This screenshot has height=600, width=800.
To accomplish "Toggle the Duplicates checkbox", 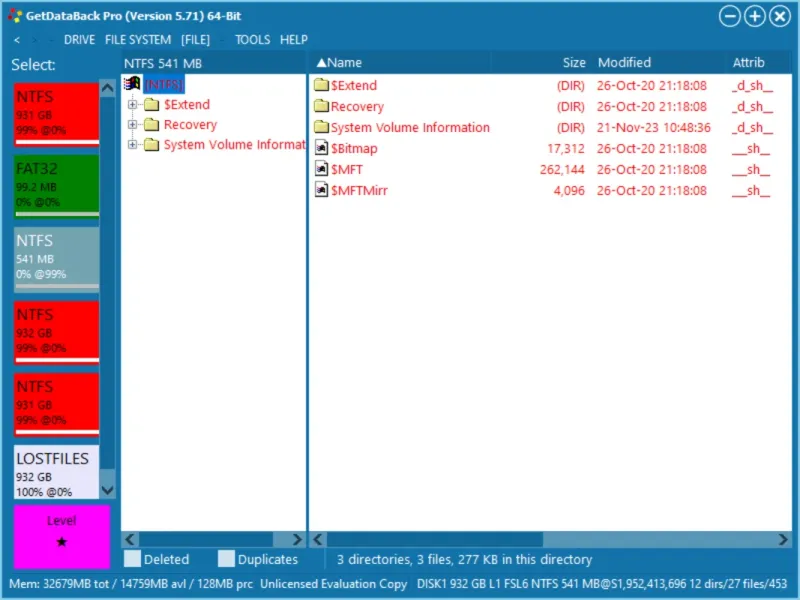I will tap(226, 559).
